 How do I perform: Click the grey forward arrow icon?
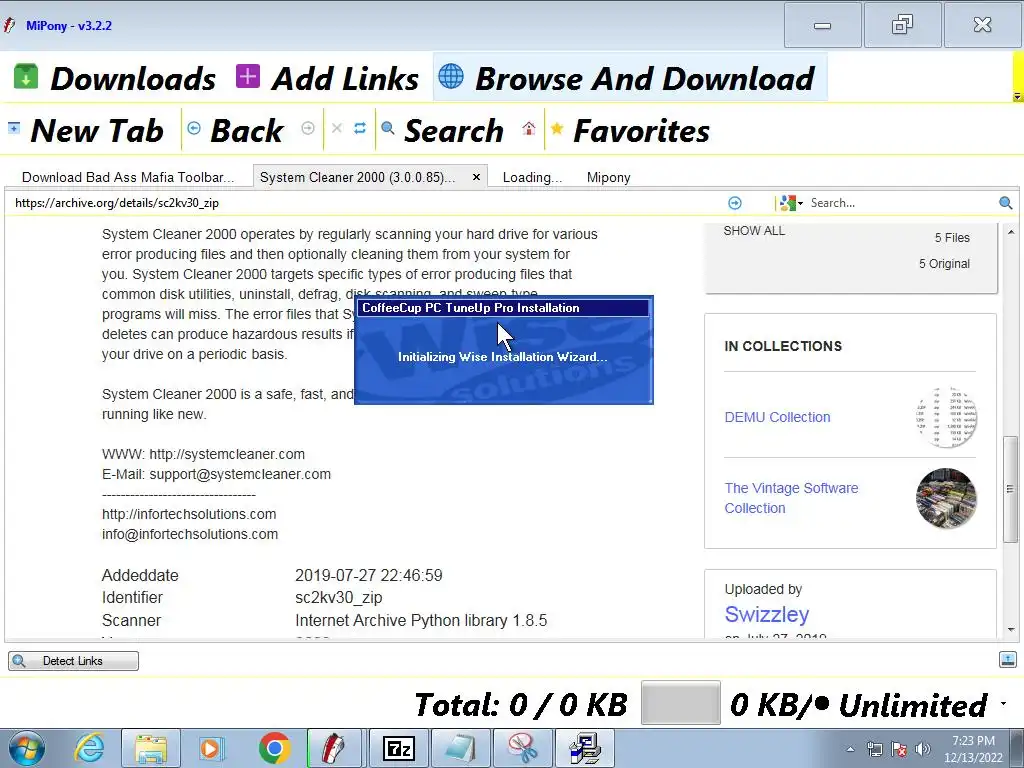[308, 128]
